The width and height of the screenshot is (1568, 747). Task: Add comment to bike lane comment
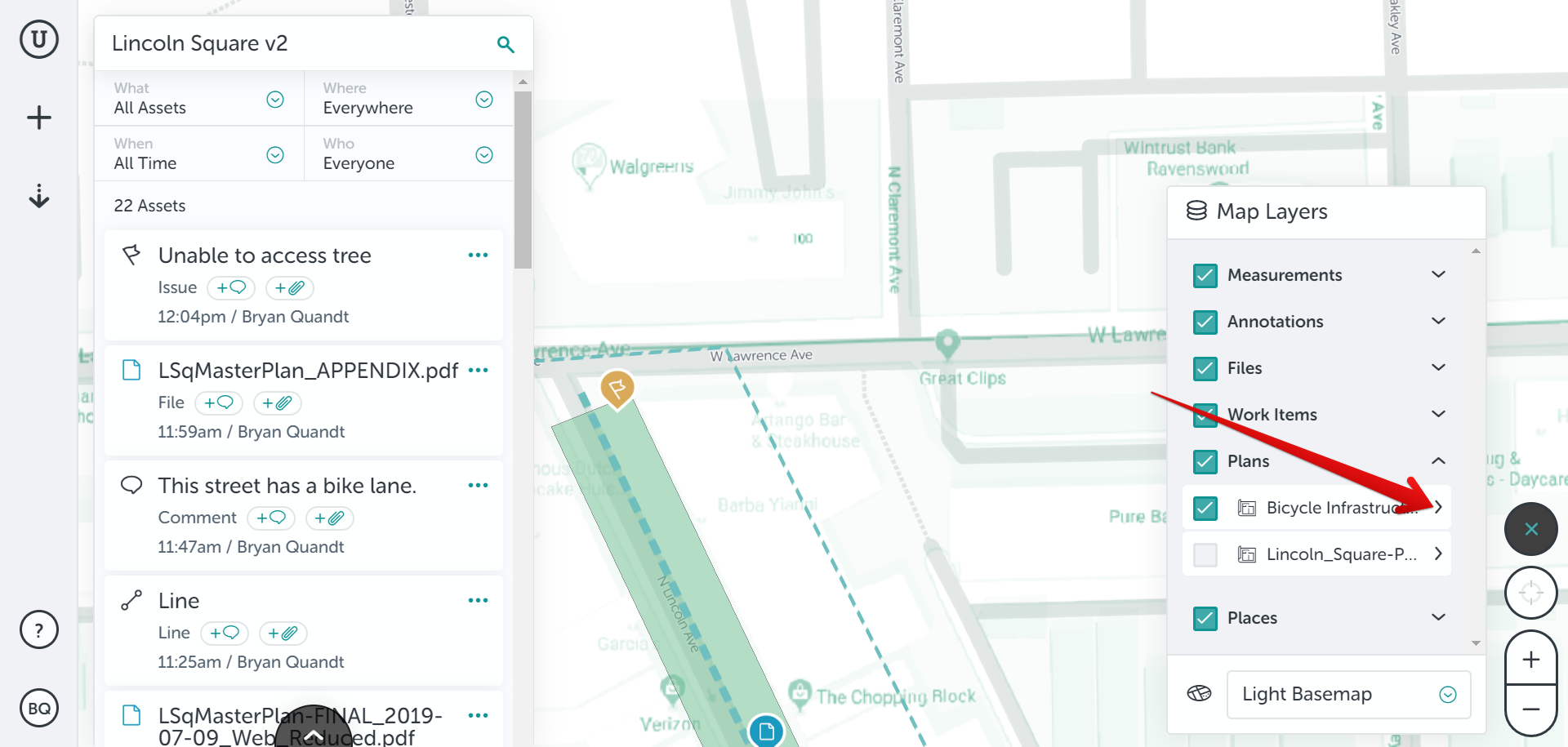coord(271,518)
